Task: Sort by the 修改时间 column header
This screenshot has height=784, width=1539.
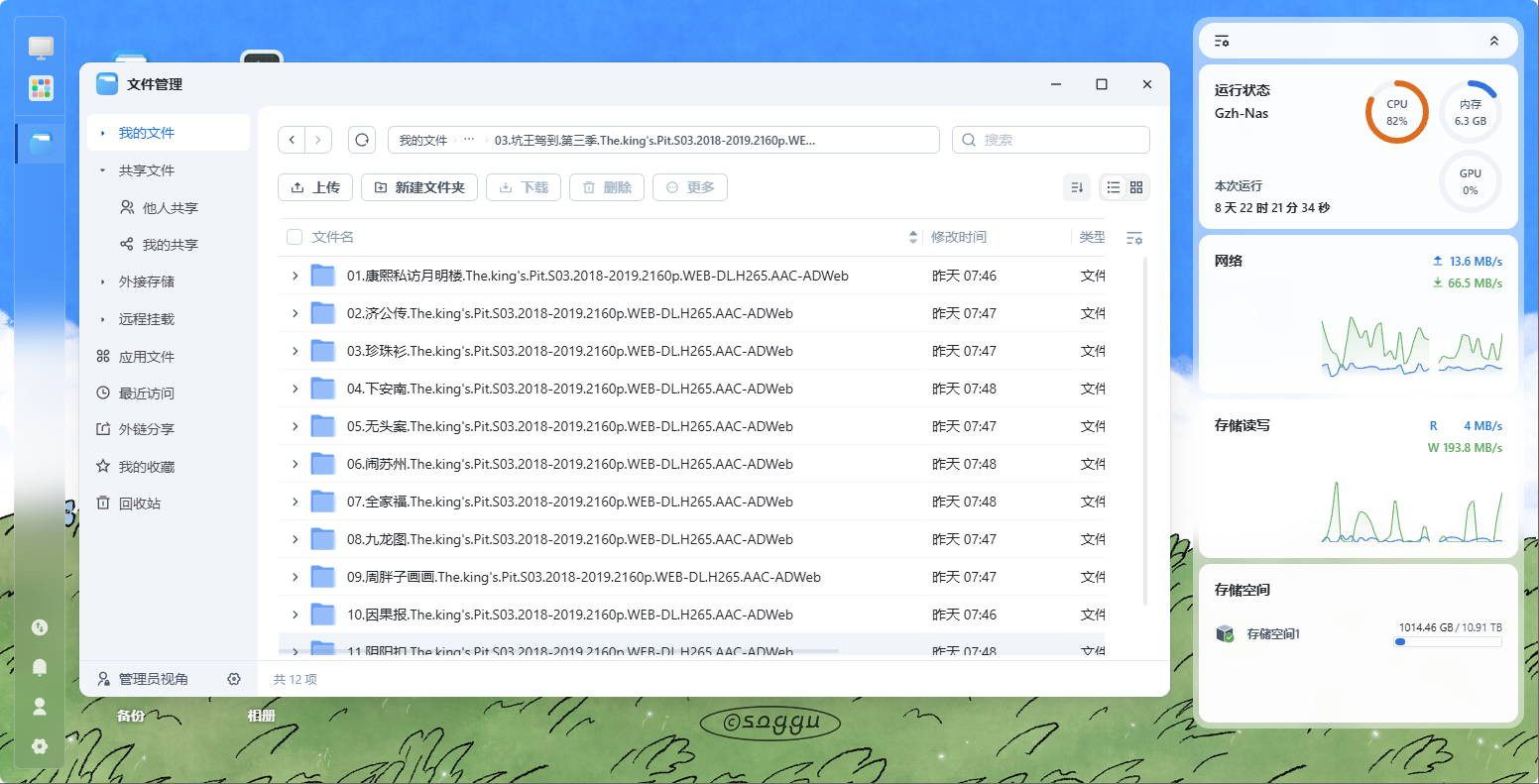Action: [x=959, y=237]
